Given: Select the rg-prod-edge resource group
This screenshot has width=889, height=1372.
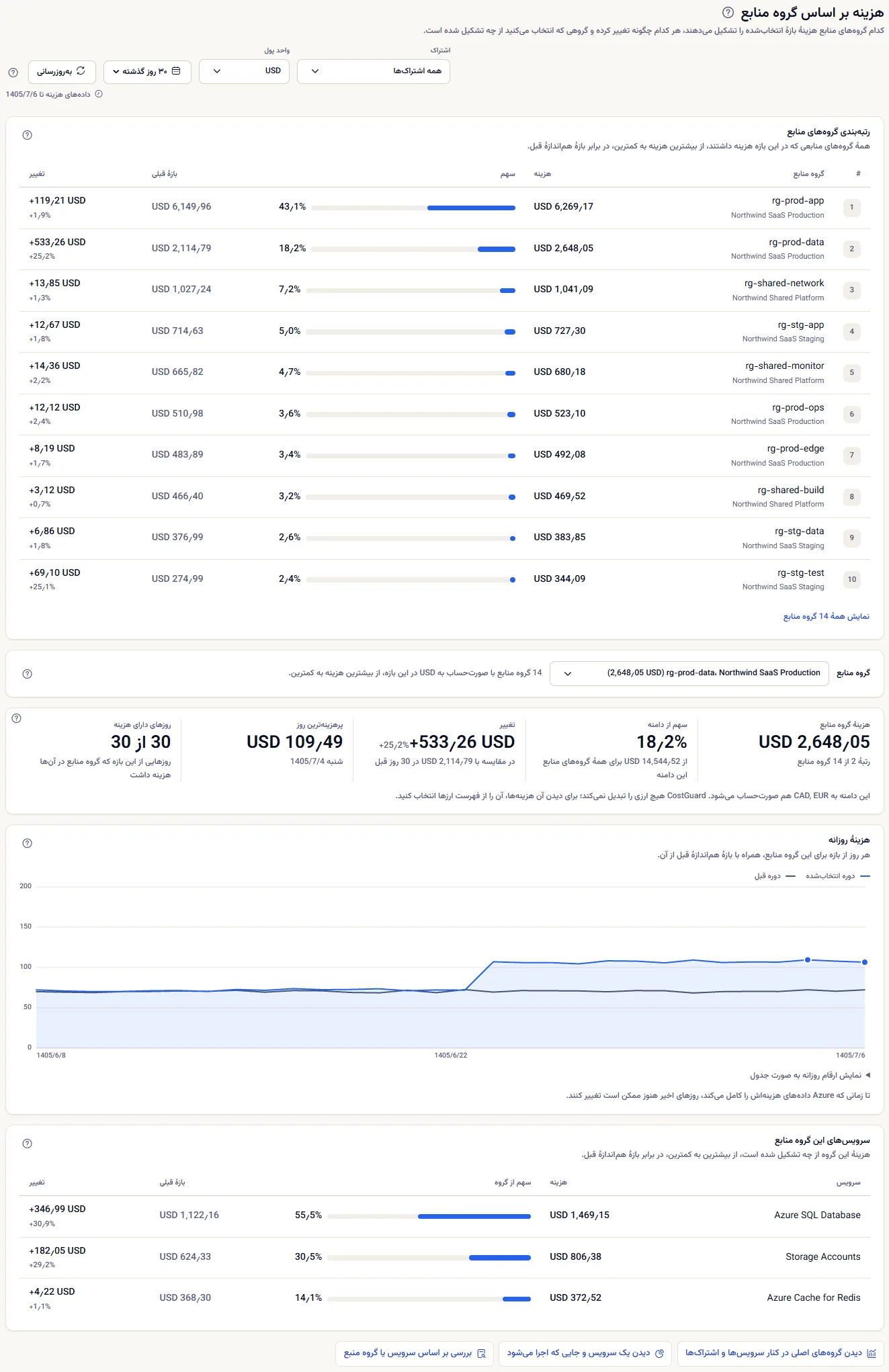Looking at the screenshot, I should click(796, 448).
